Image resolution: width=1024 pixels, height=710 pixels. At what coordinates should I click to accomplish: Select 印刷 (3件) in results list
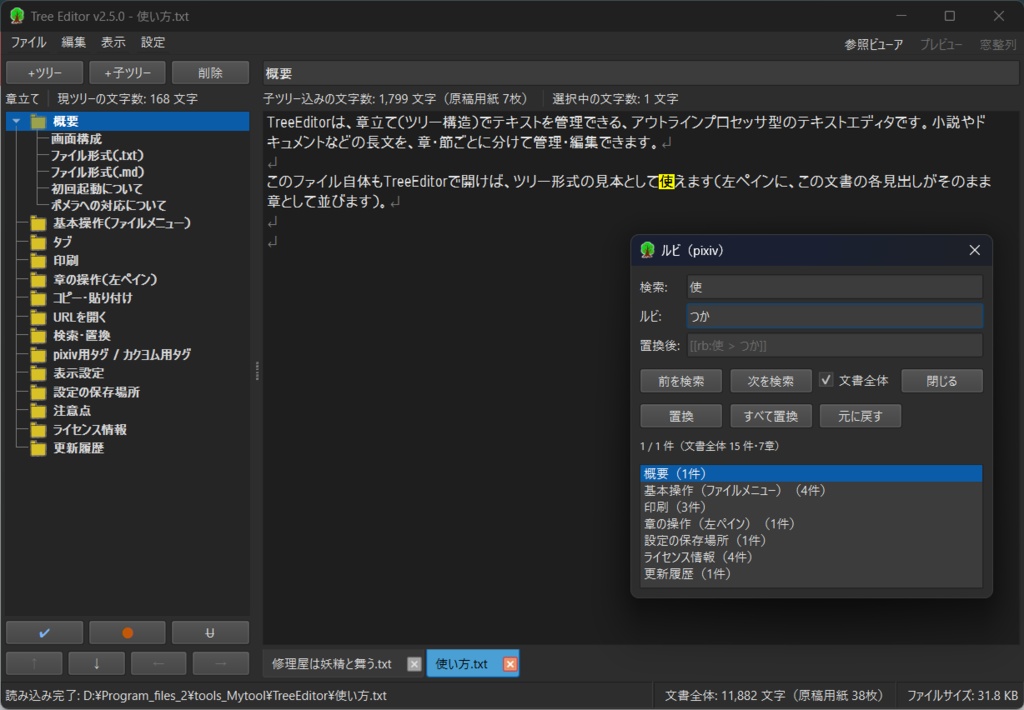811,507
